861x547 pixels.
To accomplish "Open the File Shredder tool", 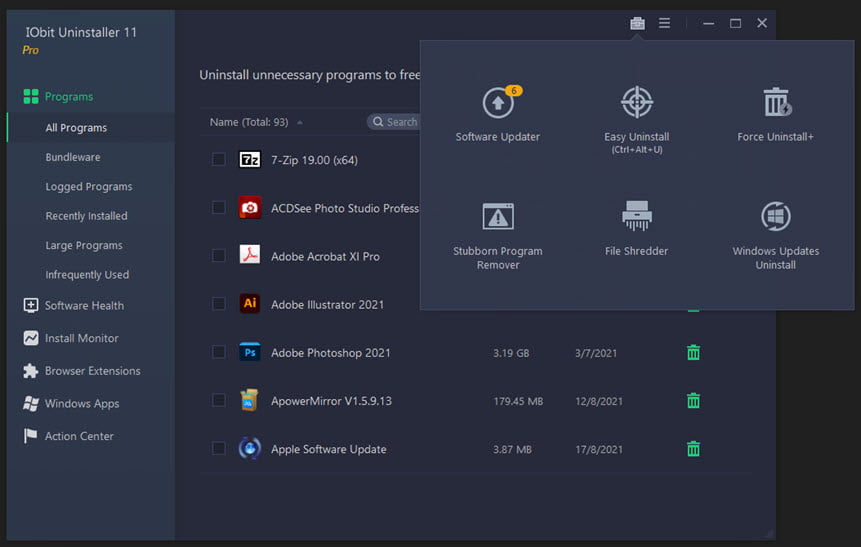I will [x=636, y=228].
